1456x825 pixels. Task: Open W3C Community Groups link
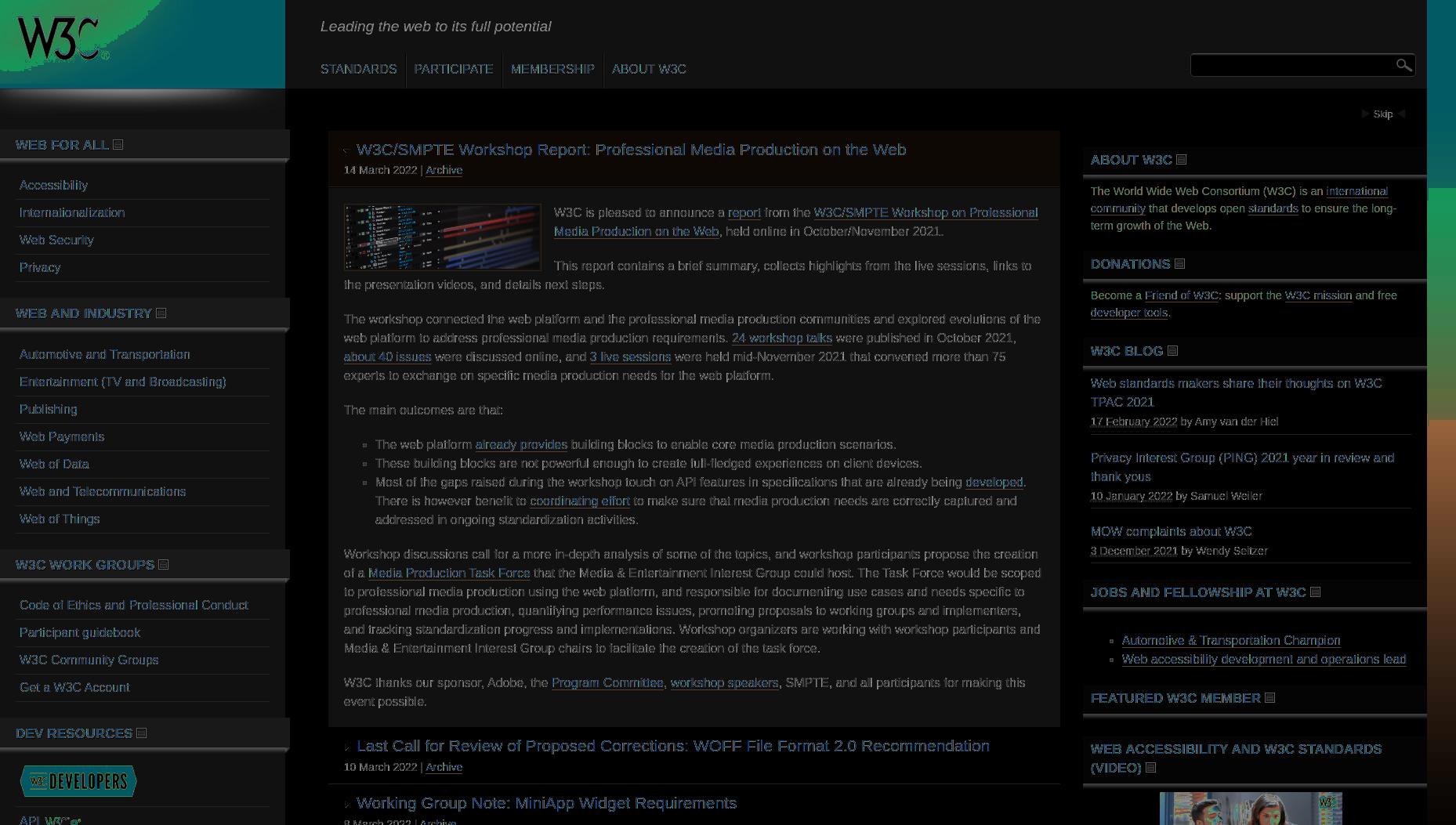89,660
